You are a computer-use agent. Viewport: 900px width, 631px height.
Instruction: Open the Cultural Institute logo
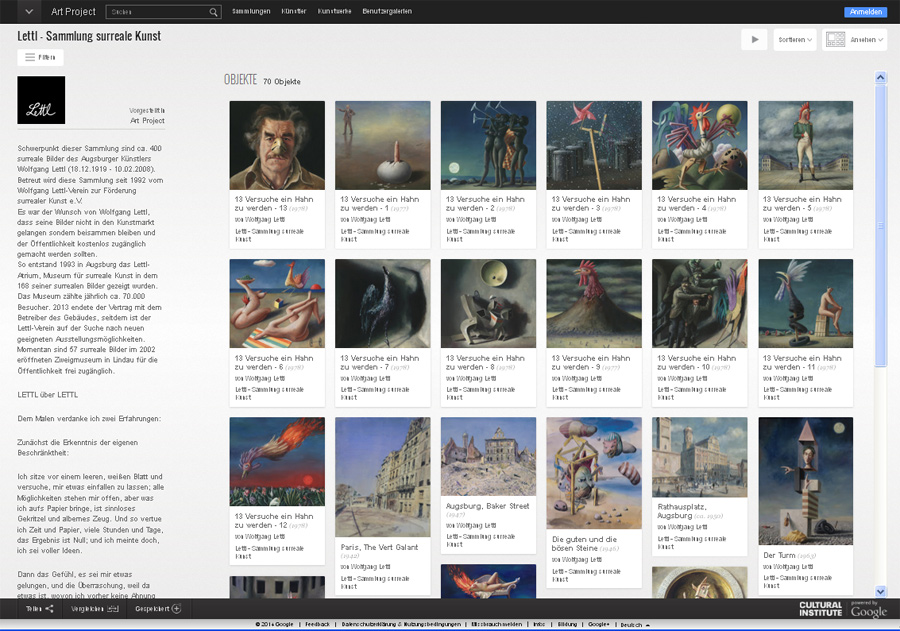820,609
